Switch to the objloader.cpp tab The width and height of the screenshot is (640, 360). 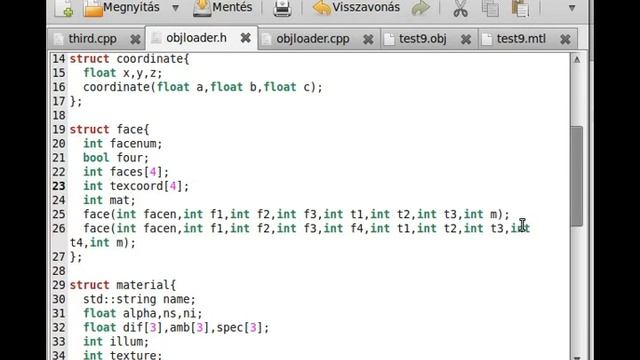click(313, 39)
